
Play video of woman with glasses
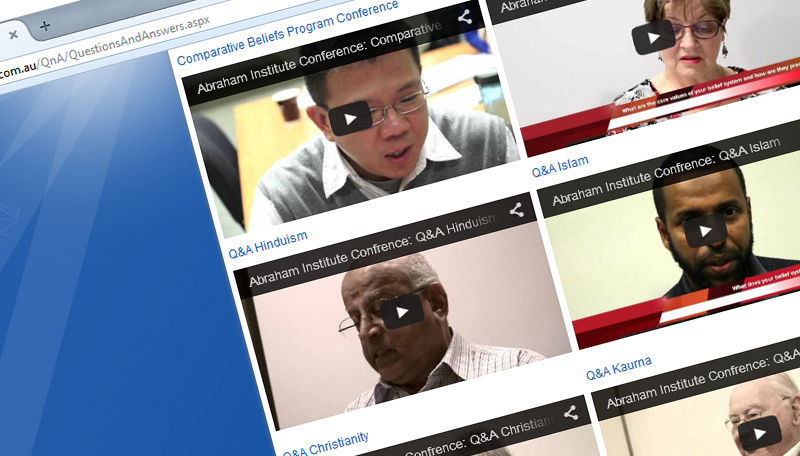654,38
